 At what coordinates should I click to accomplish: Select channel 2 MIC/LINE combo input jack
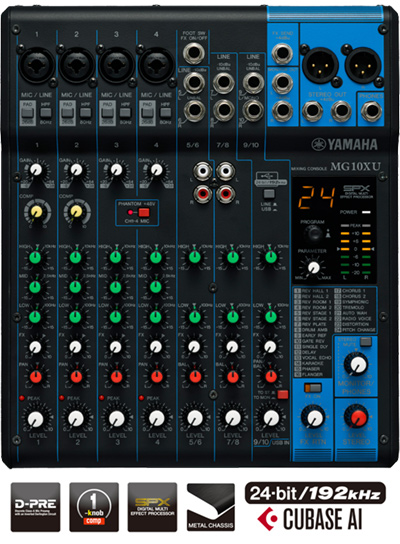click(x=76, y=65)
